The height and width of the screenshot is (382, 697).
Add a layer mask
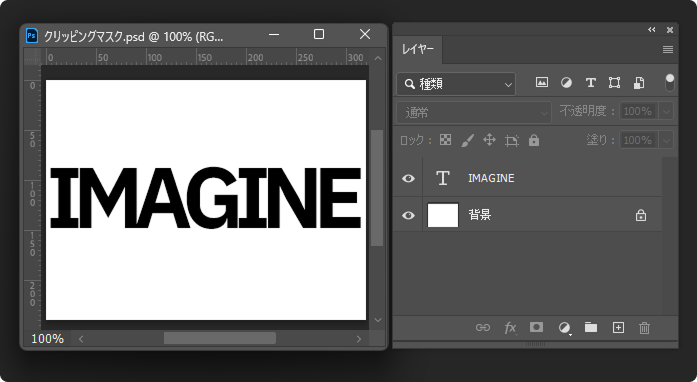[537, 327]
